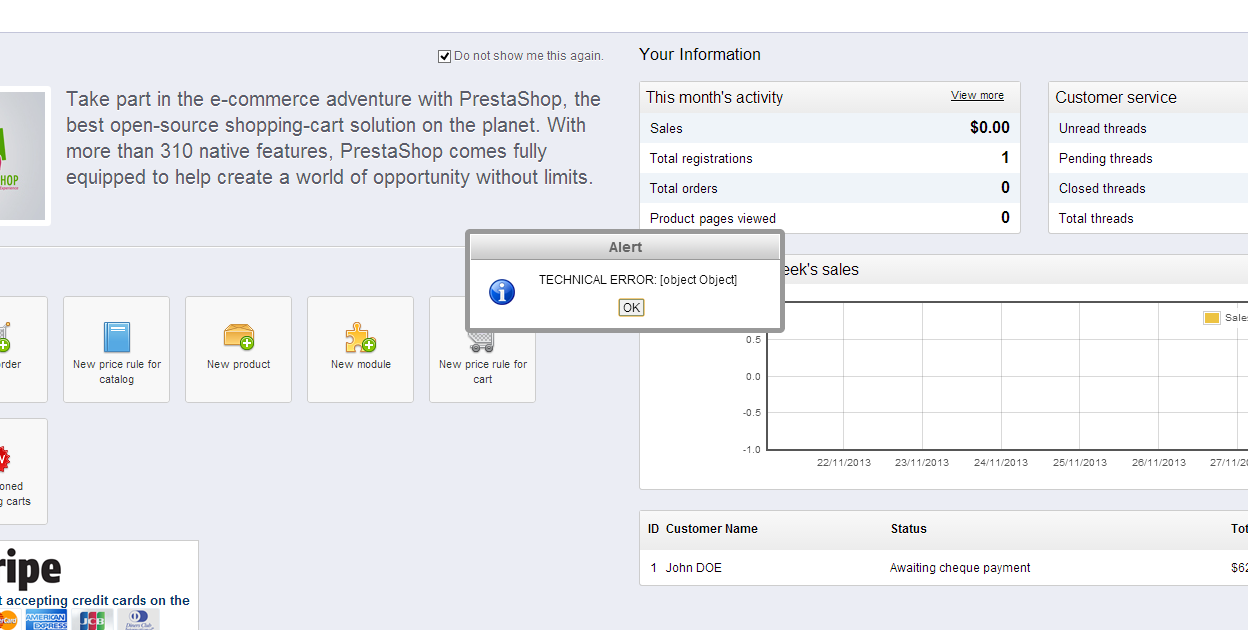Click OK in the Alert dialog
This screenshot has height=630, width=1248.
point(631,308)
